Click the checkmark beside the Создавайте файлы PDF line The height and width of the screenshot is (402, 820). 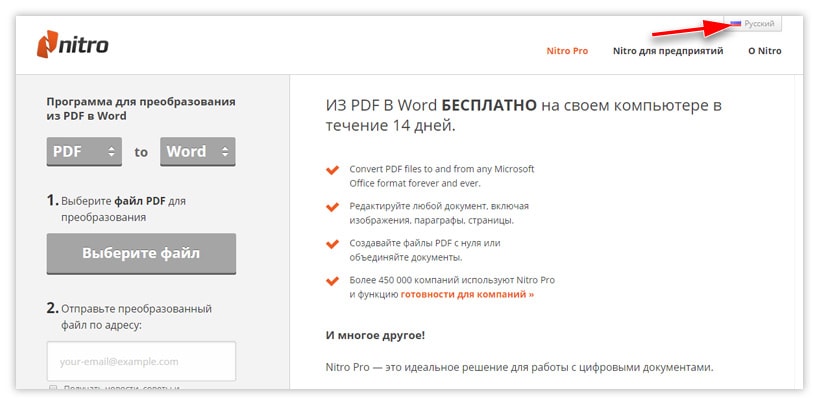pyautogui.click(x=332, y=244)
